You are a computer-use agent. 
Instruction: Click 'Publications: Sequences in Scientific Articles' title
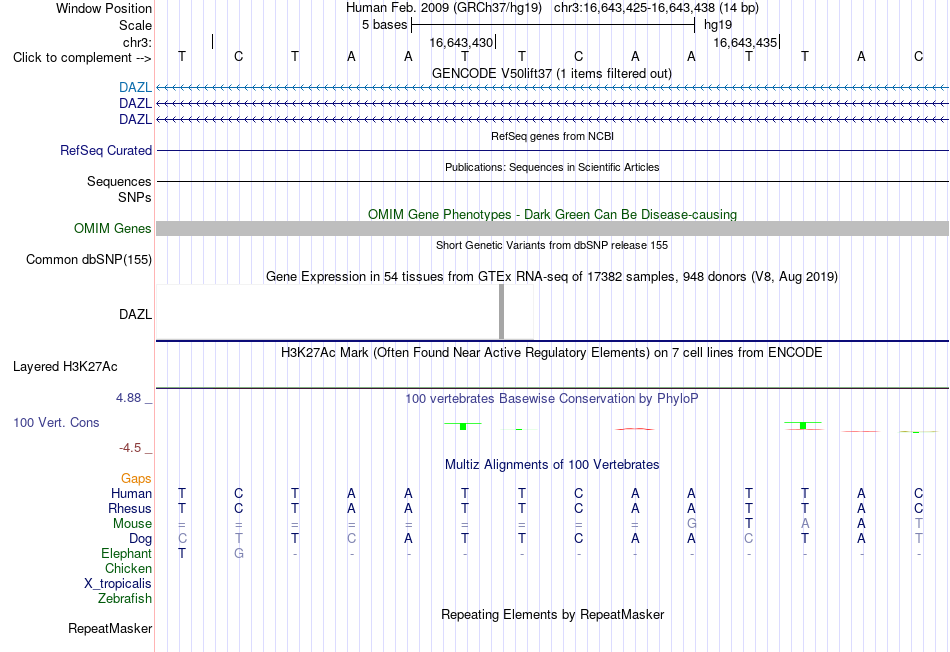pyautogui.click(x=552, y=167)
